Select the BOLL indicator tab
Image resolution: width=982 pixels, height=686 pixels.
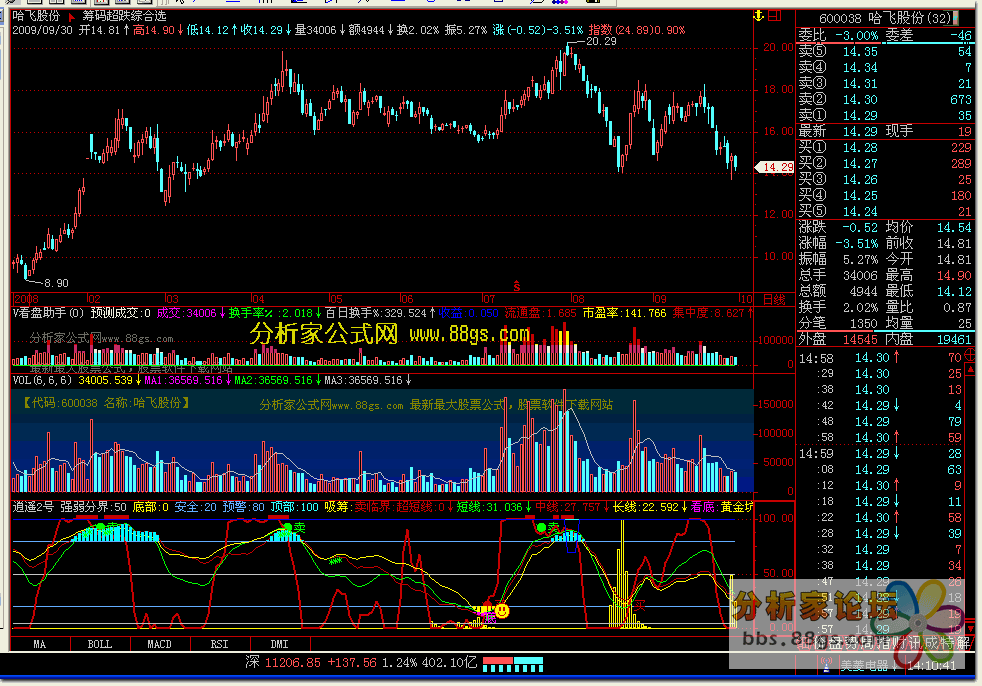(x=99, y=644)
